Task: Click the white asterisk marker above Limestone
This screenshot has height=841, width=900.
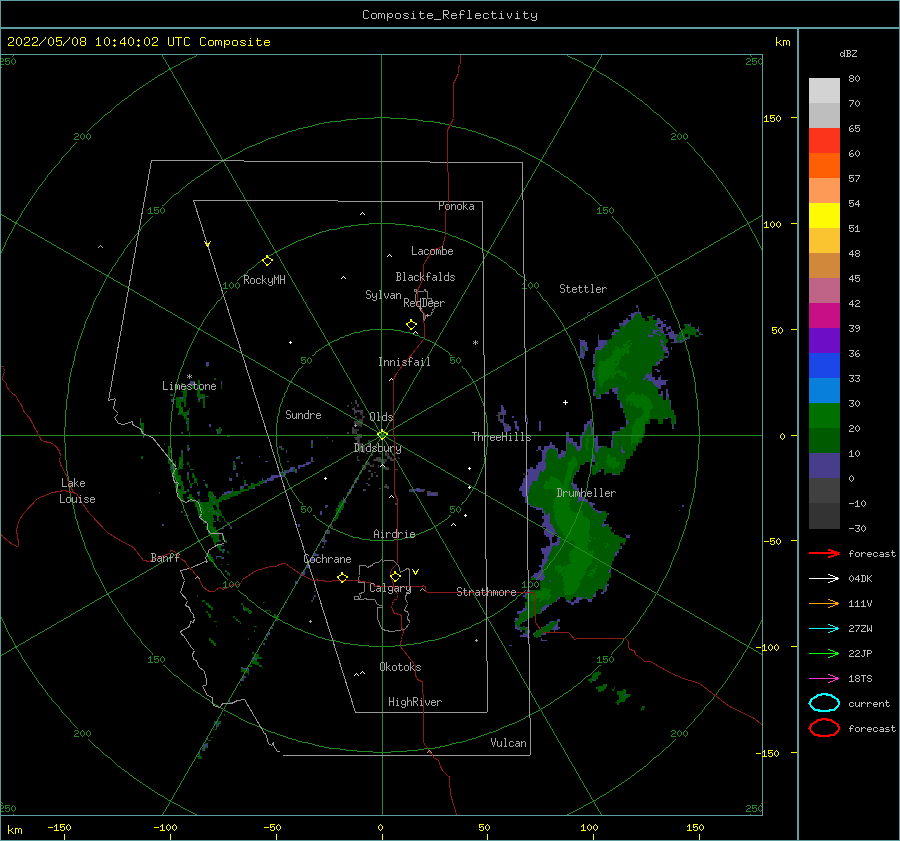Action: pyautogui.click(x=189, y=377)
